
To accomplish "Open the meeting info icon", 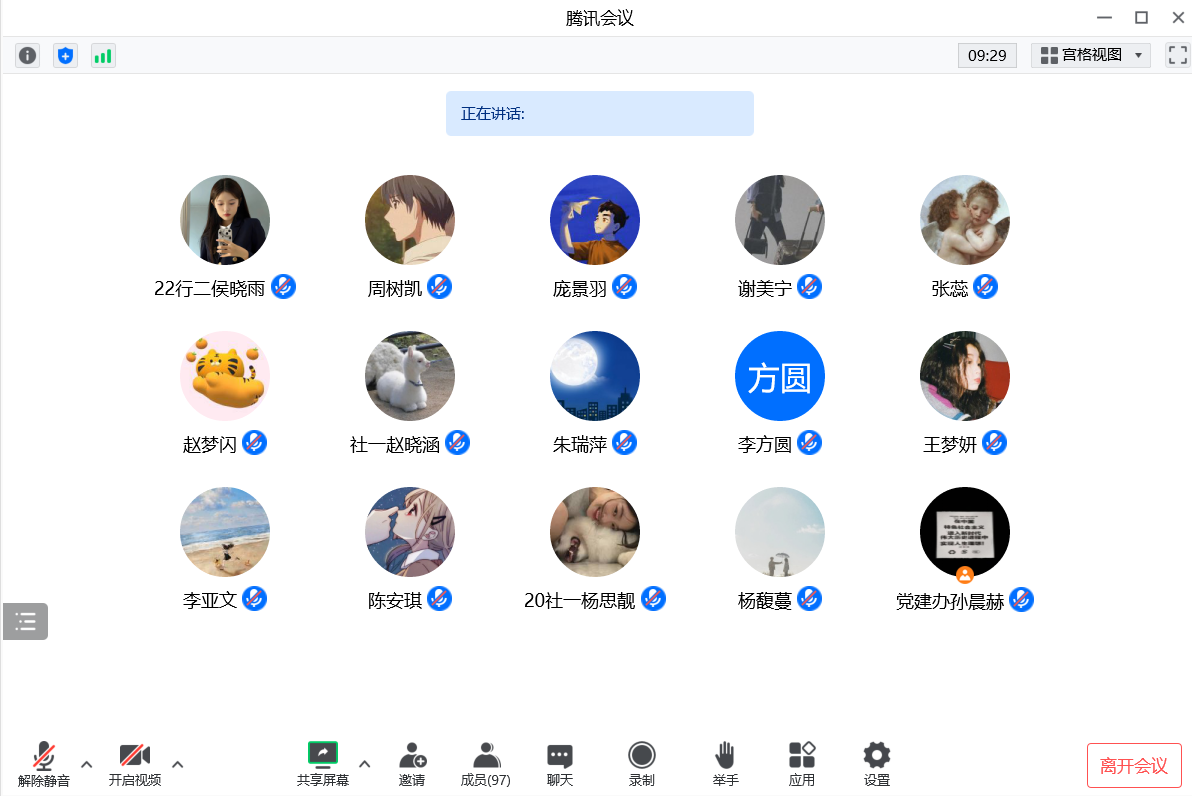I will (28, 56).
